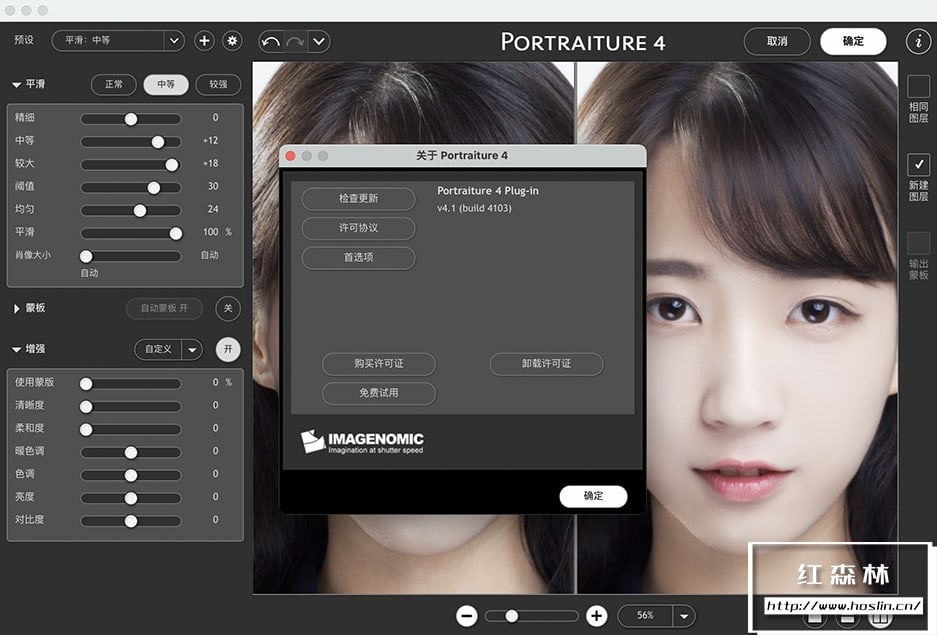Click the 阈值 slider handle
This screenshot has width=937, height=635.
pos(154,187)
